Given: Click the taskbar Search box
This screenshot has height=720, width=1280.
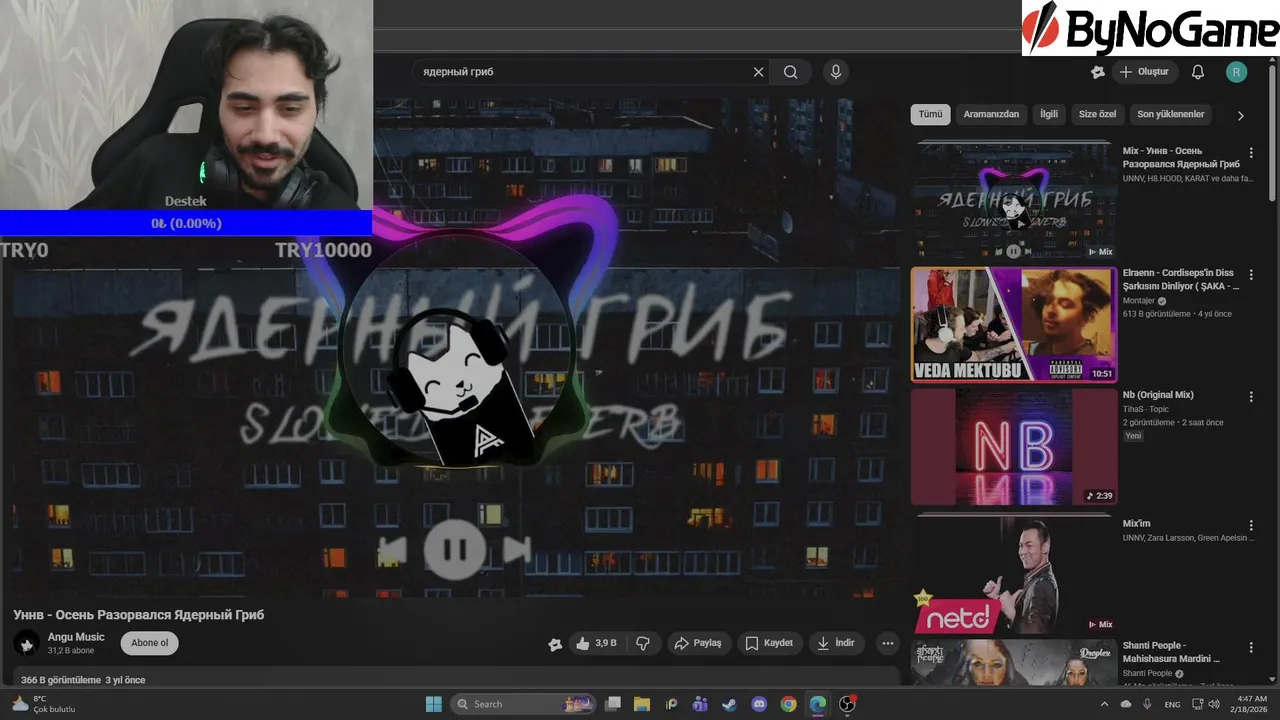Looking at the screenshot, I should tap(523, 704).
